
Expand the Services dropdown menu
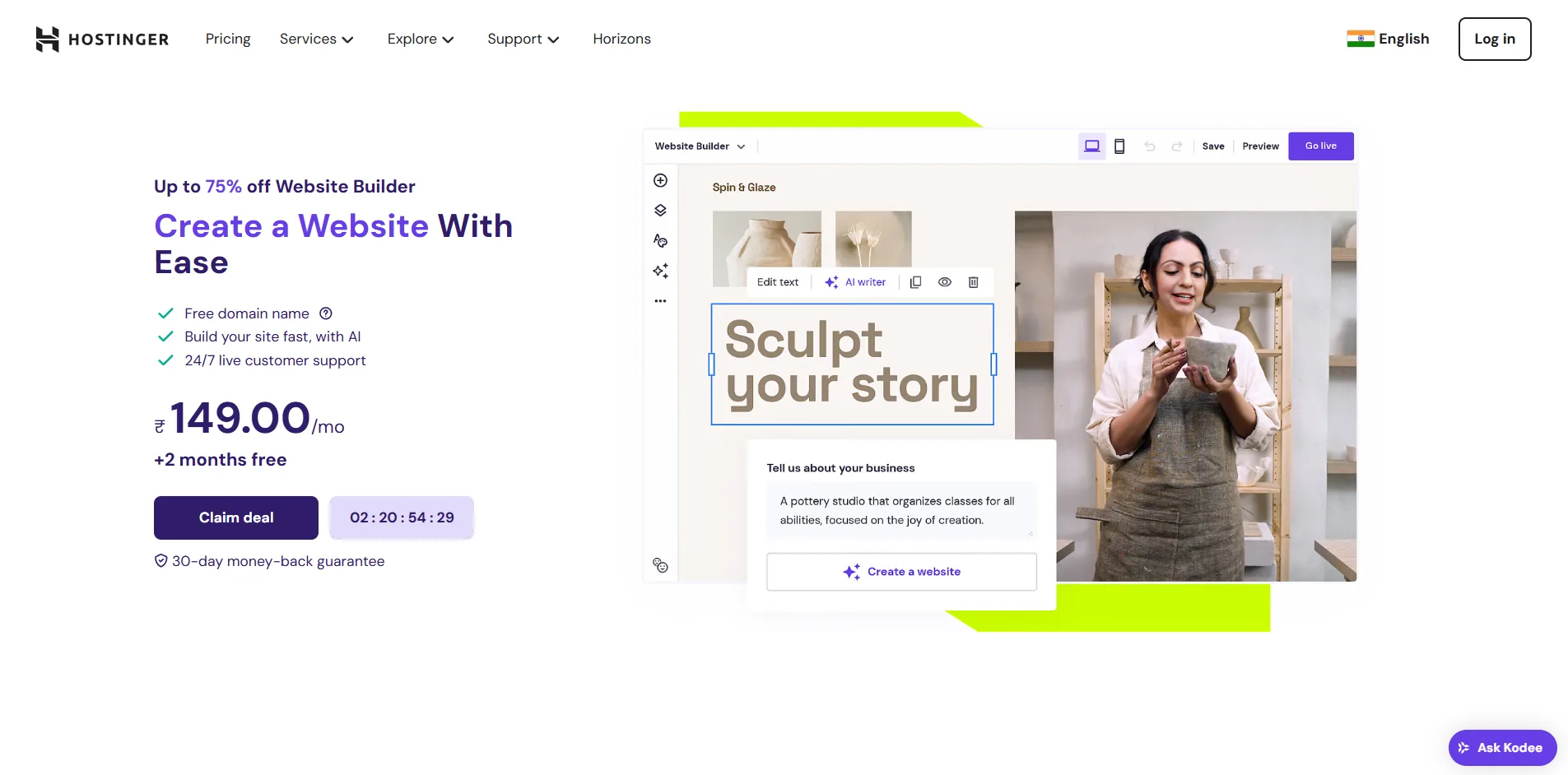[316, 39]
